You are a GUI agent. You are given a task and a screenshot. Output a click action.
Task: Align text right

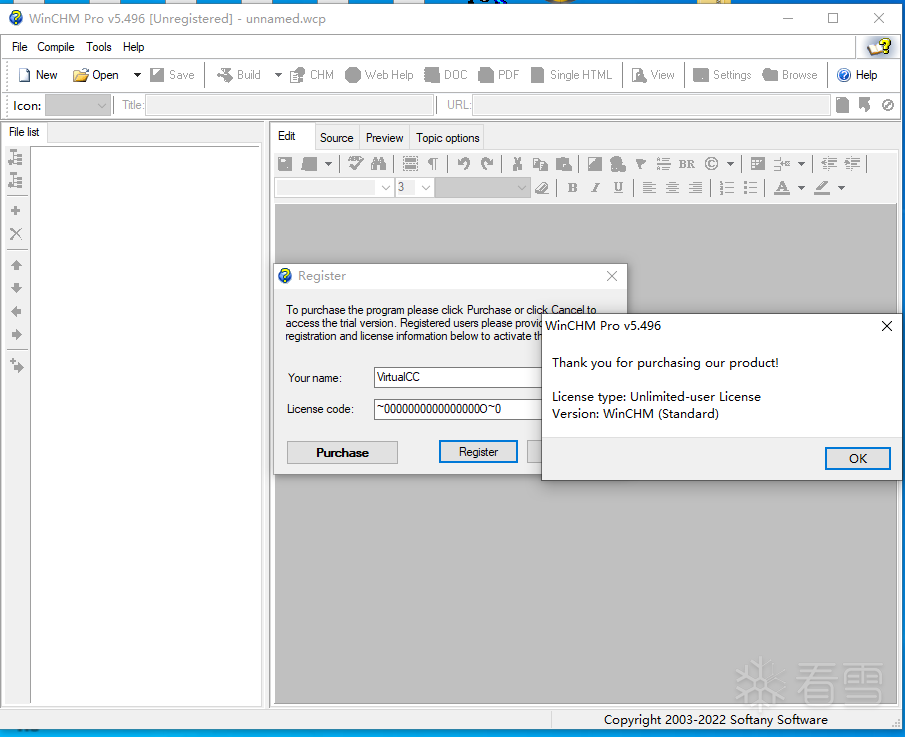pos(695,188)
